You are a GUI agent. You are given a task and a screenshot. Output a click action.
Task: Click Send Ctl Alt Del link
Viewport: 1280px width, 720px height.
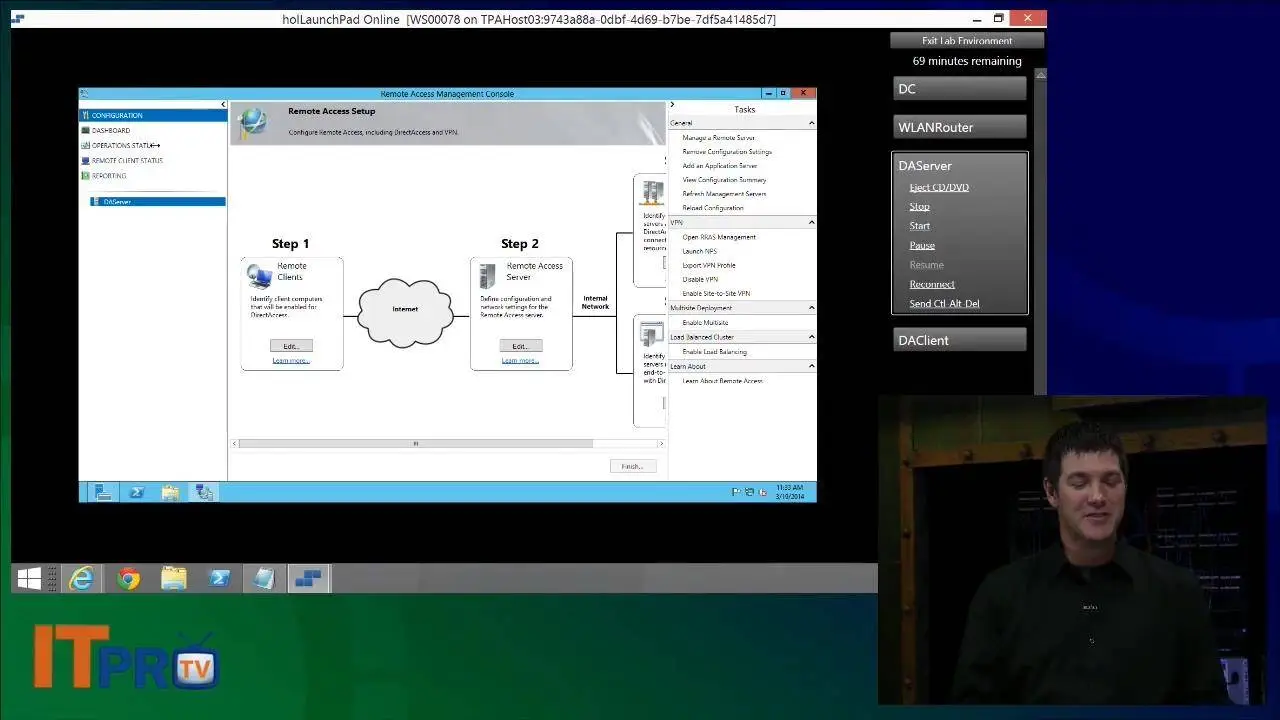coord(944,303)
